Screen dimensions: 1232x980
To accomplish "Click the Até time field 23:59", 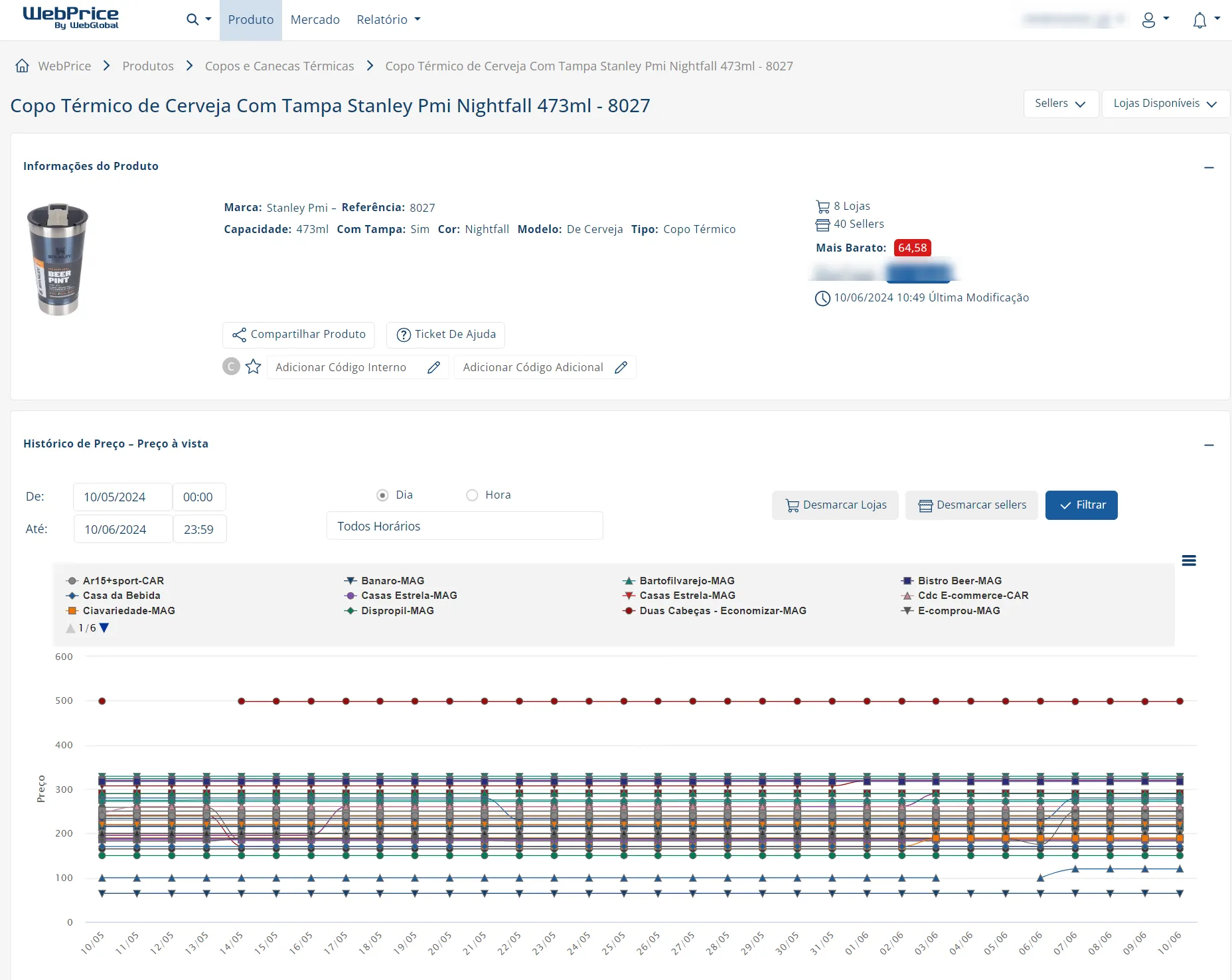I will [200, 529].
